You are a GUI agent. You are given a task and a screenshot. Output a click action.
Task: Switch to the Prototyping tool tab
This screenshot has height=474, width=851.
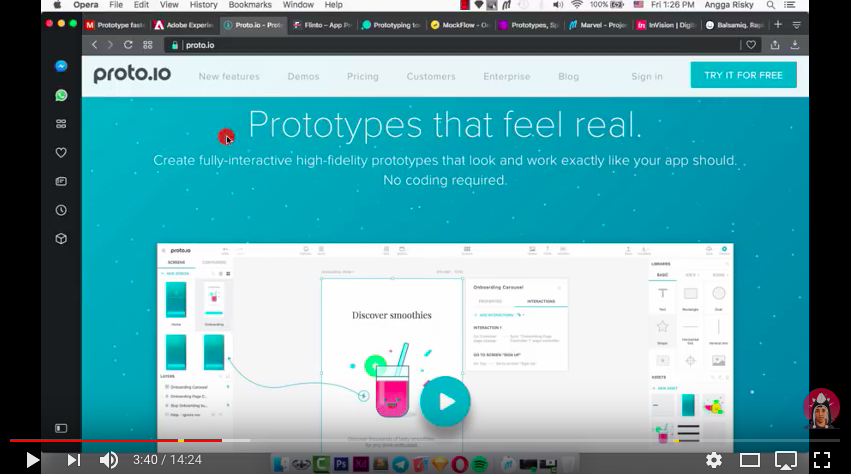pos(391,25)
